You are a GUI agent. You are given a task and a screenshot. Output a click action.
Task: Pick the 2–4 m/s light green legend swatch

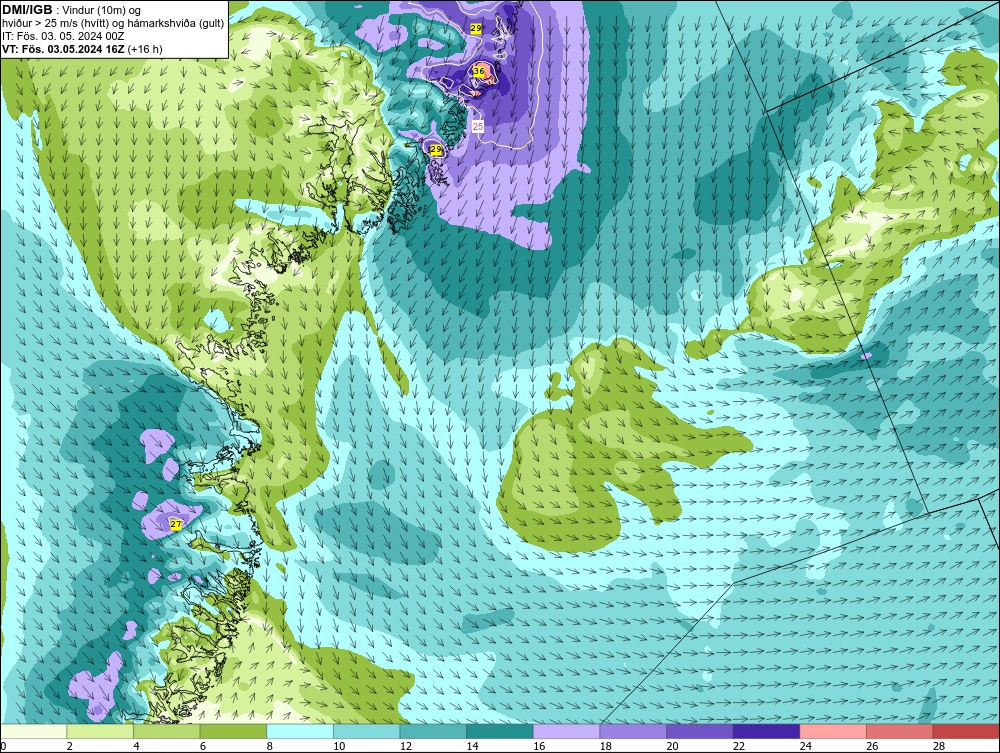[x=100, y=731]
